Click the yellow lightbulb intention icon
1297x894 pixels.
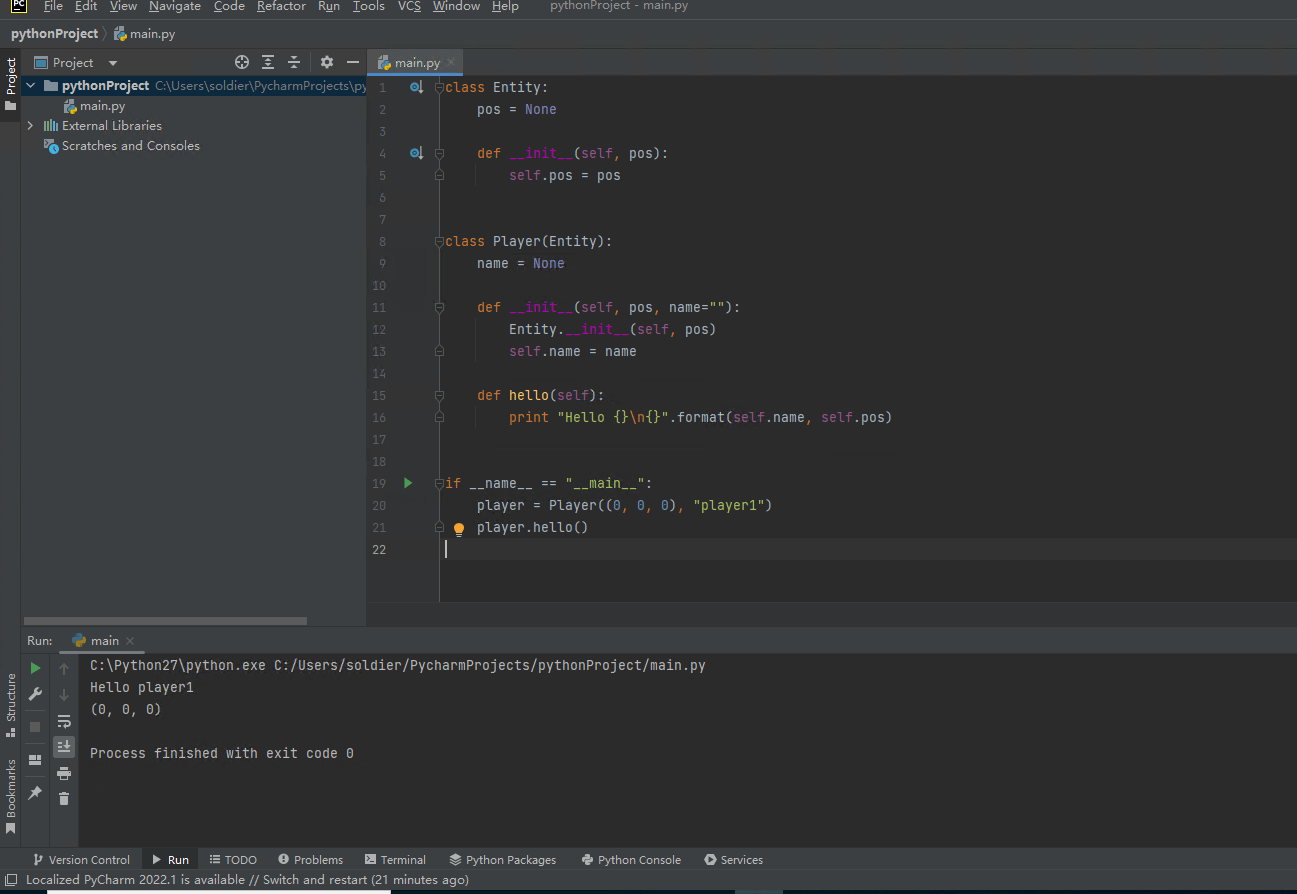[459, 529]
